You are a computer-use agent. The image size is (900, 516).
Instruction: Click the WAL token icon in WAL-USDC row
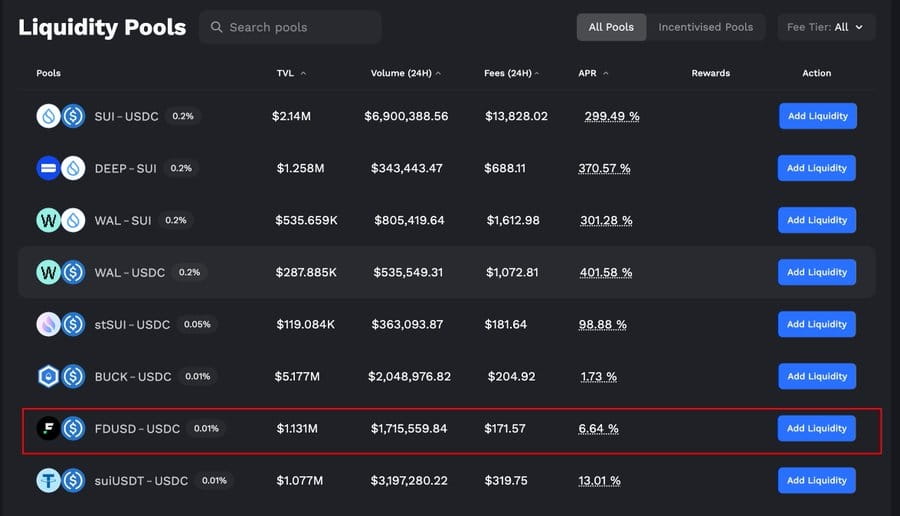click(48, 272)
